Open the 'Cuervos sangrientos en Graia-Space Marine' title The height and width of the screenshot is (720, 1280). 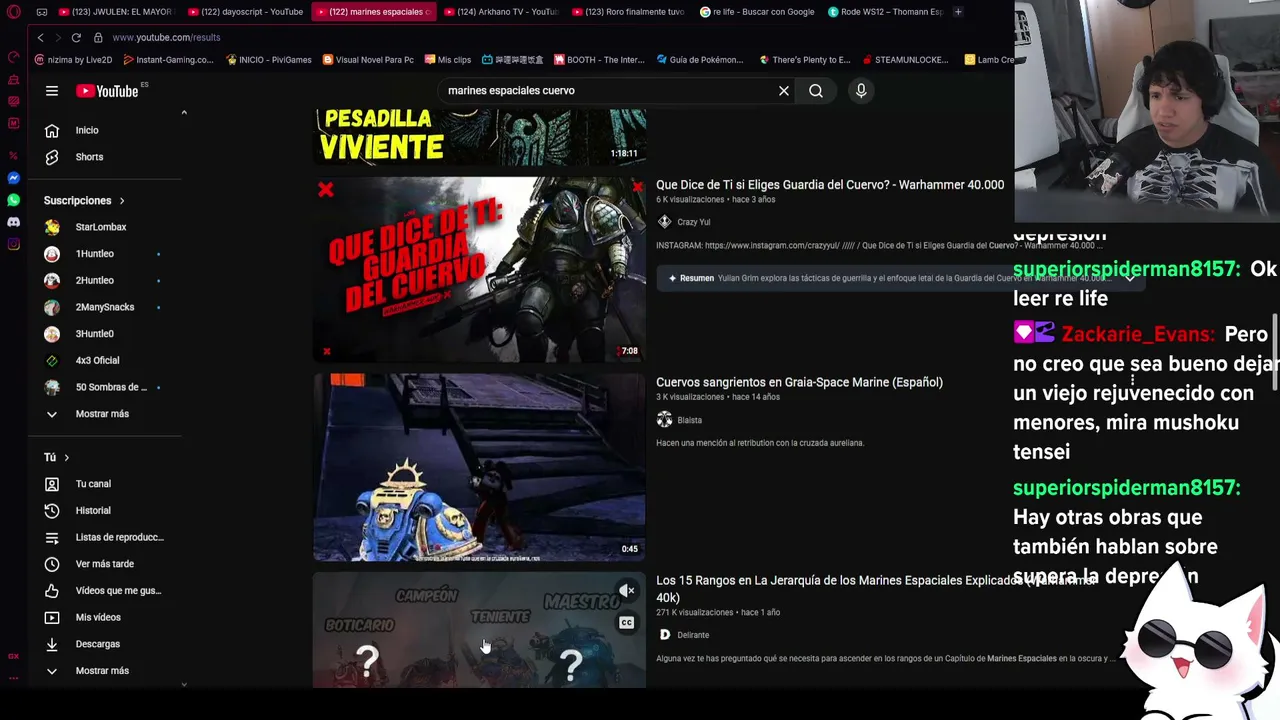[799, 382]
